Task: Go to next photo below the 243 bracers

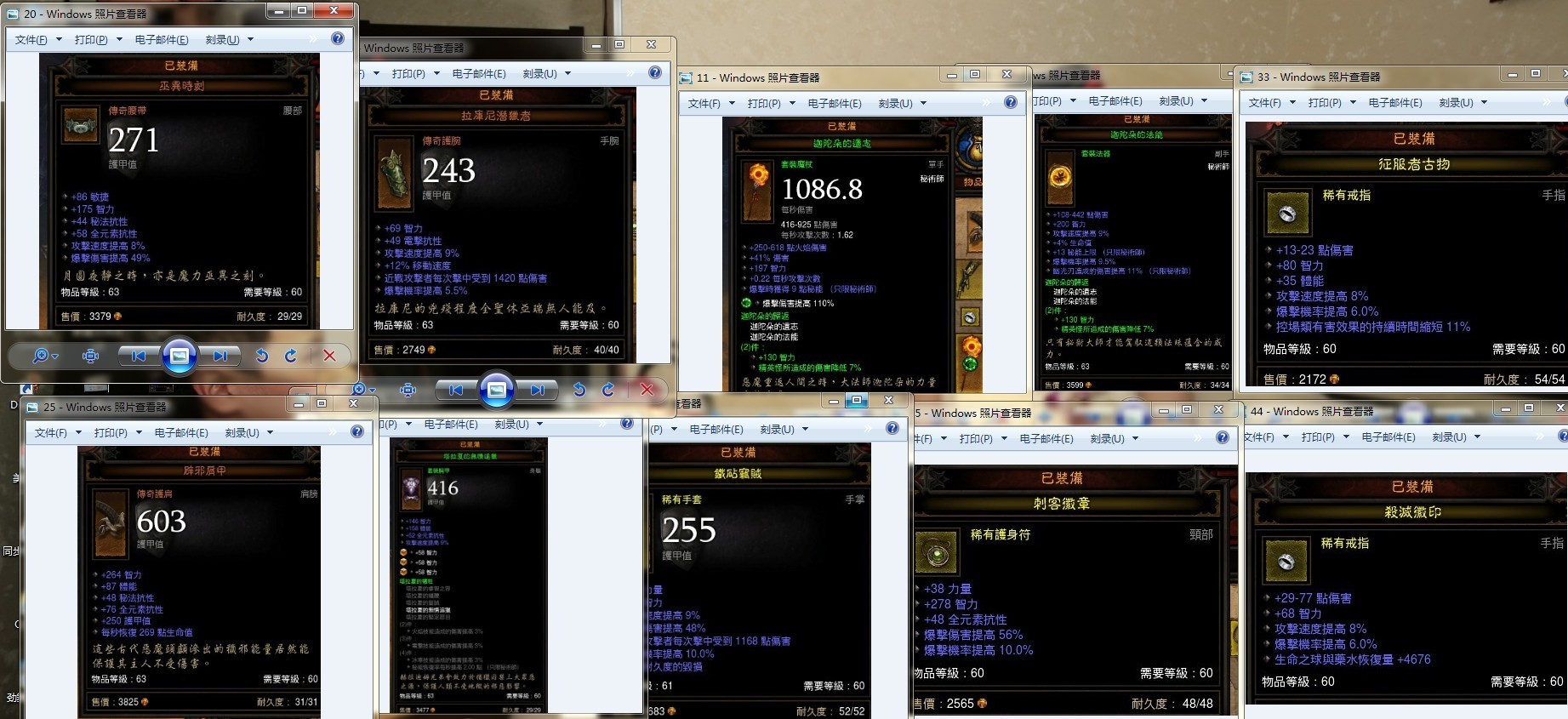Action: 538,390
